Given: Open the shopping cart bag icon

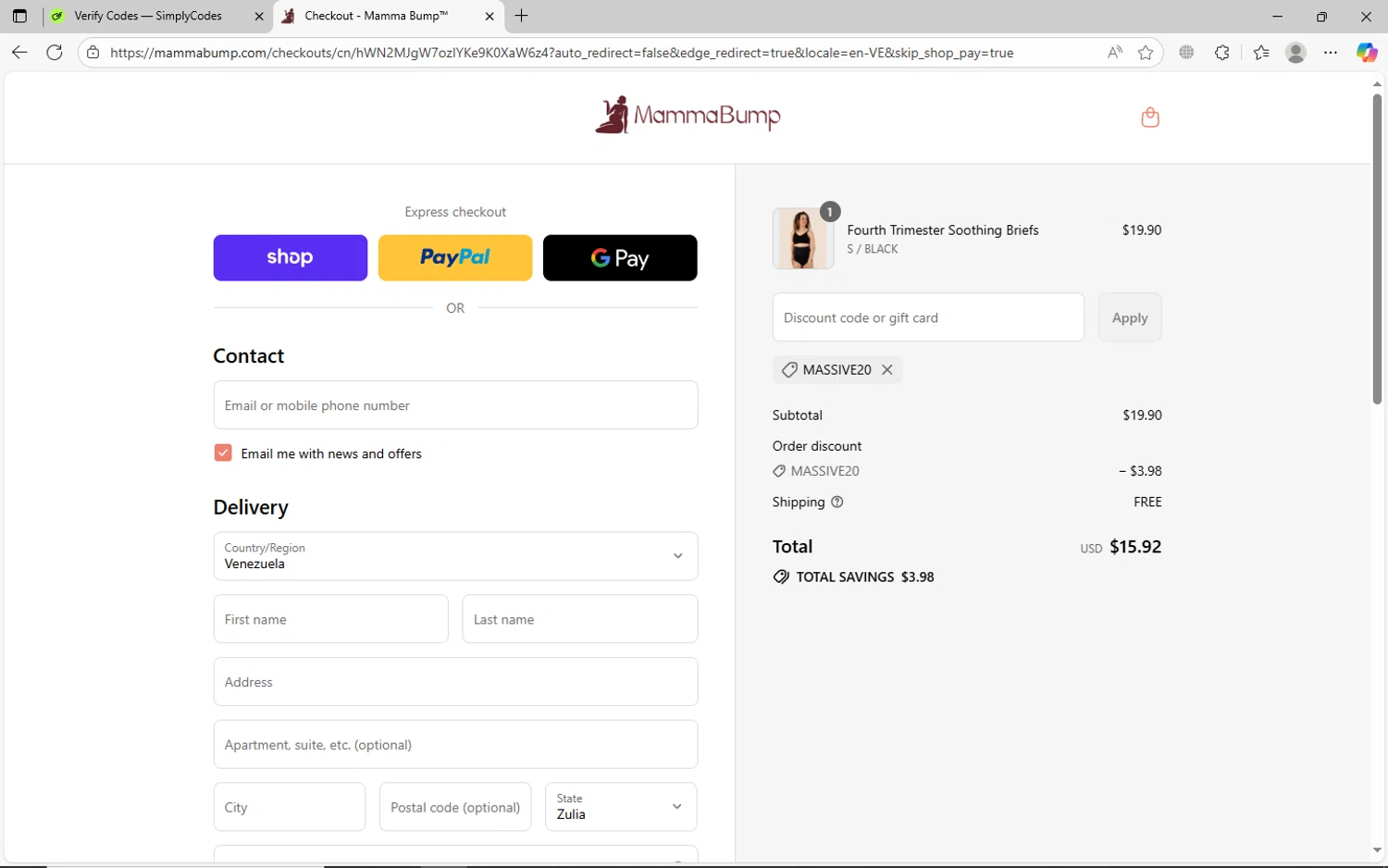Looking at the screenshot, I should [x=1150, y=118].
